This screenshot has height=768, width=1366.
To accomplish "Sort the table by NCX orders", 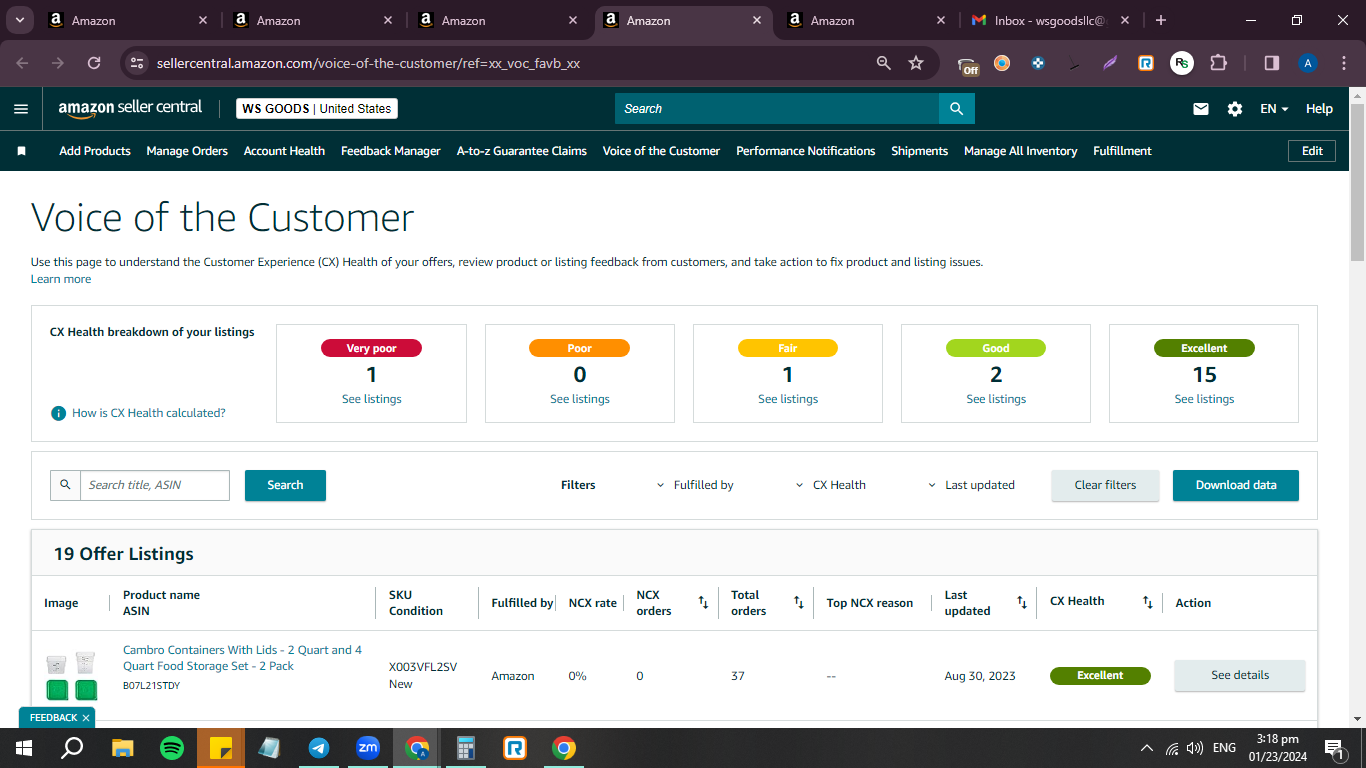I will coord(703,602).
